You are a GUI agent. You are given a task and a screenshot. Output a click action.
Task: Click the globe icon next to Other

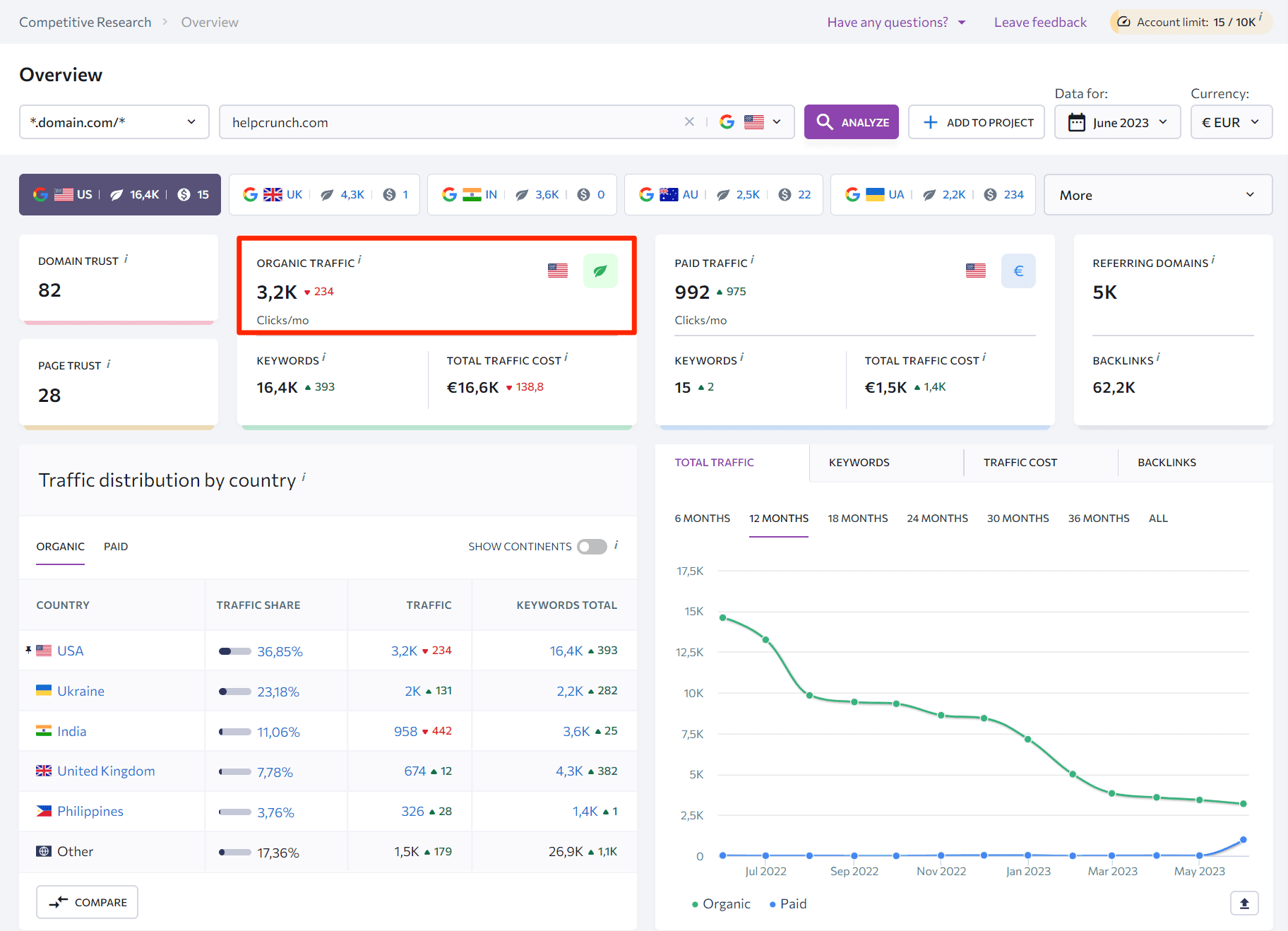coord(44,851)
